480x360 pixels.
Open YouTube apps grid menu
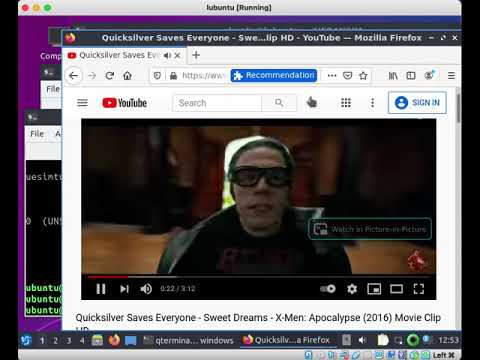pyautogui.click(x=346, y=103)
